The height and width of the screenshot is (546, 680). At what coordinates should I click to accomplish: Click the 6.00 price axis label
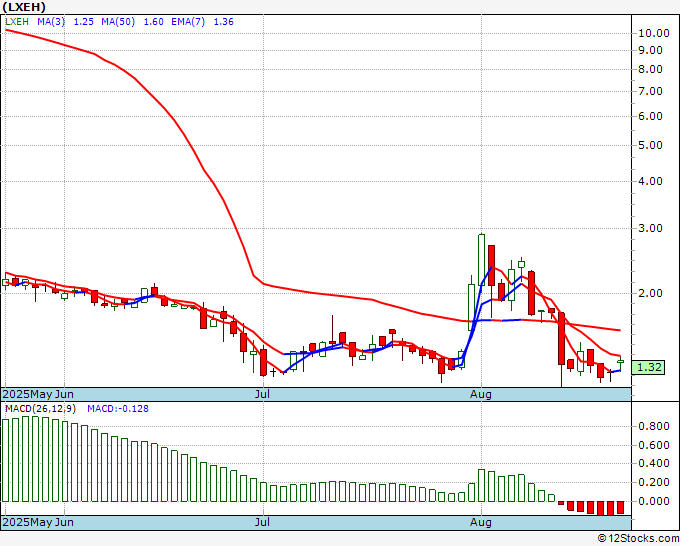pyautogui.click(x=651, y=116)
